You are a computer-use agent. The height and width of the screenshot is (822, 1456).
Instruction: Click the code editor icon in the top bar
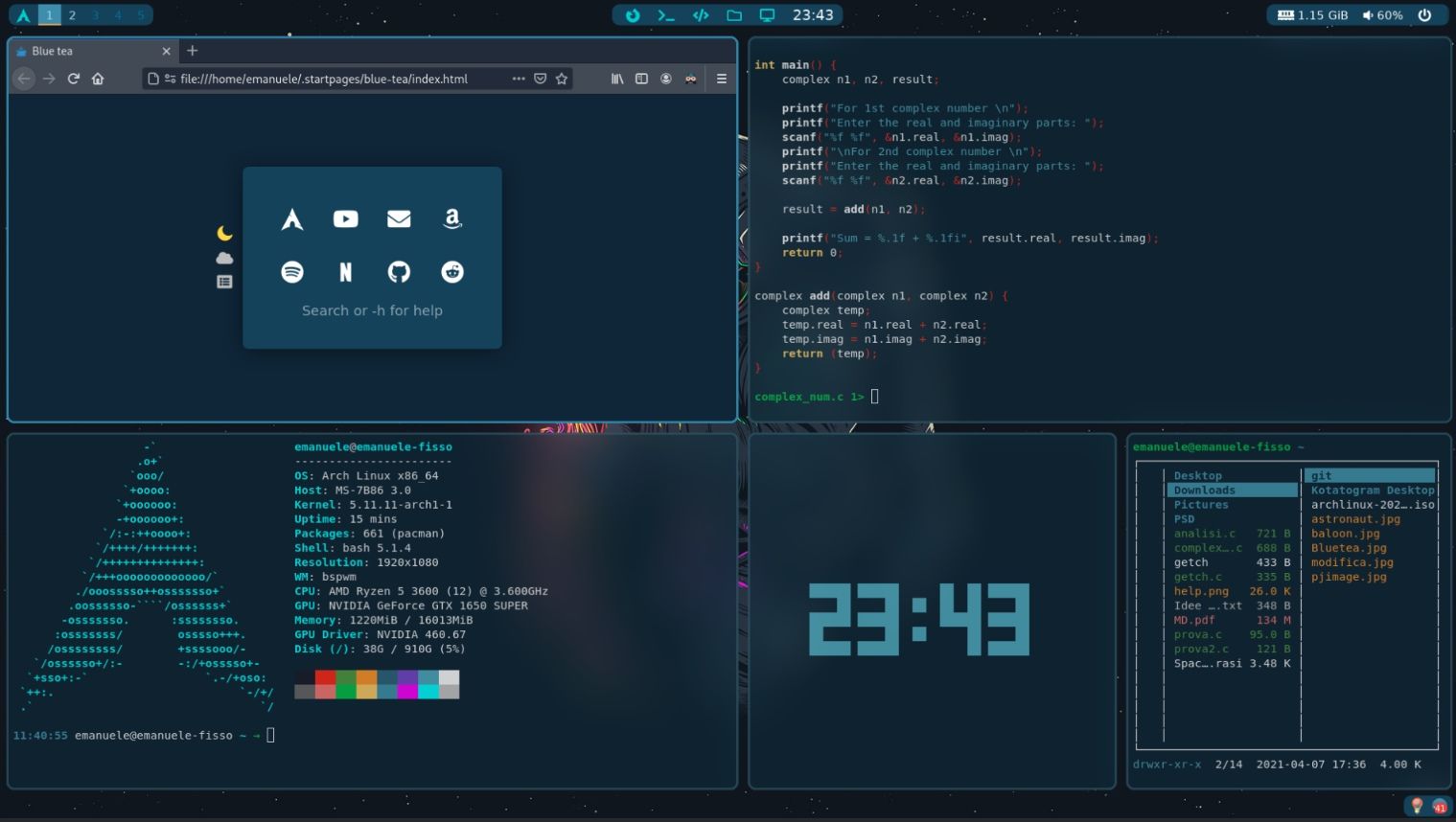click(699, 14)
